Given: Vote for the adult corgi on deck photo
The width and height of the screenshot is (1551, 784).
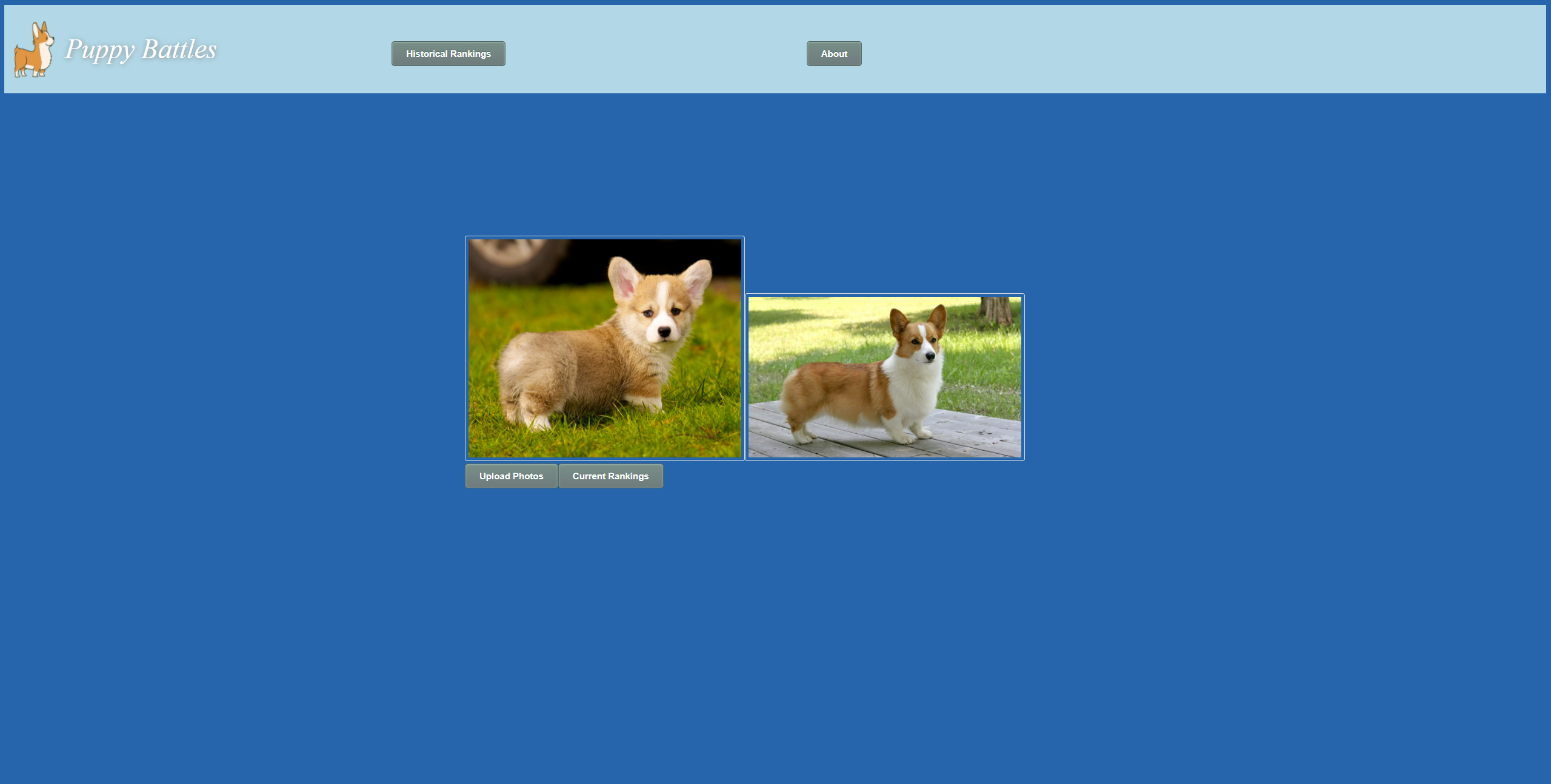Looking at the screenshot, I should pyautogui.click(x=884, y=377).
